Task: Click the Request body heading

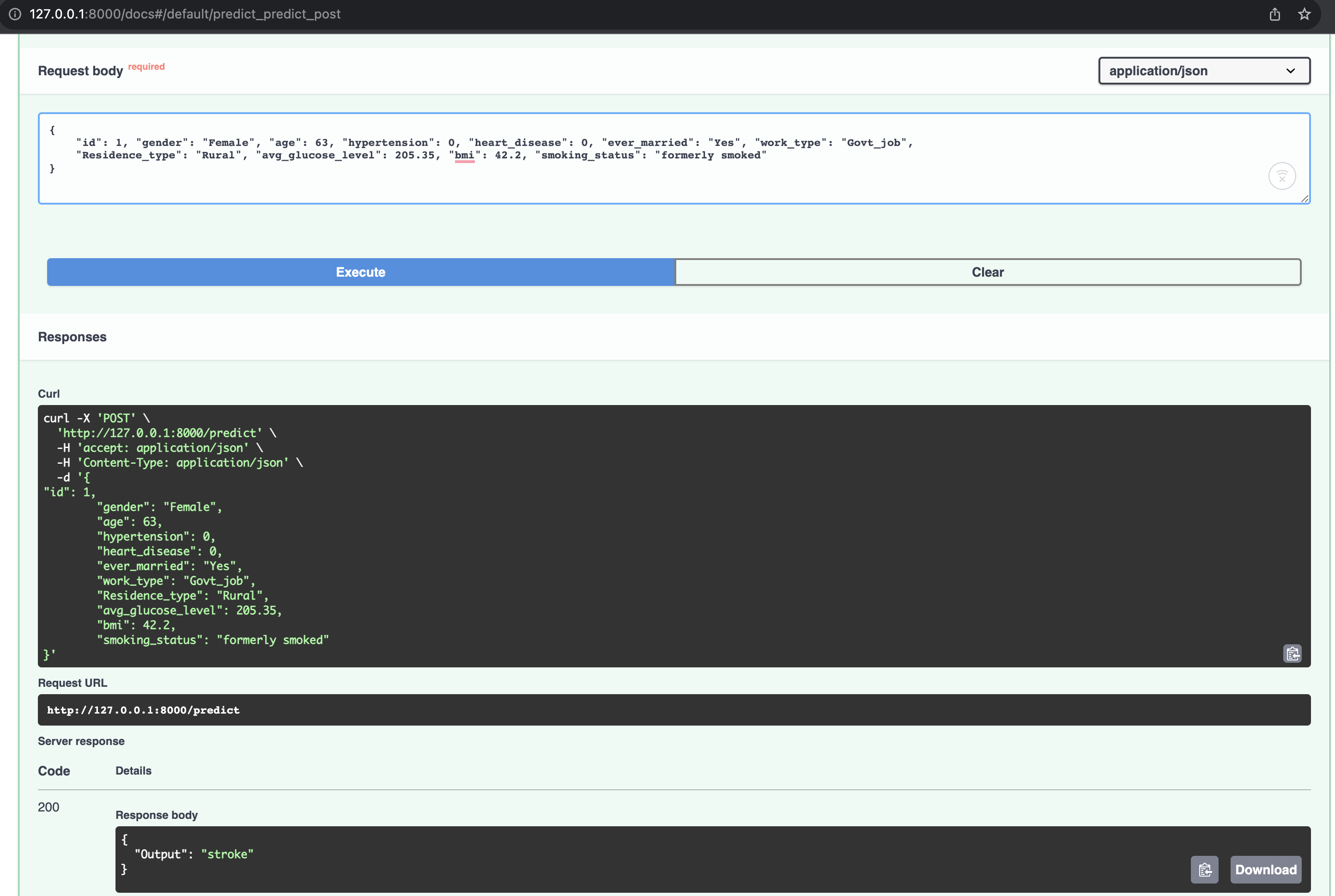Action: point(80,71)
